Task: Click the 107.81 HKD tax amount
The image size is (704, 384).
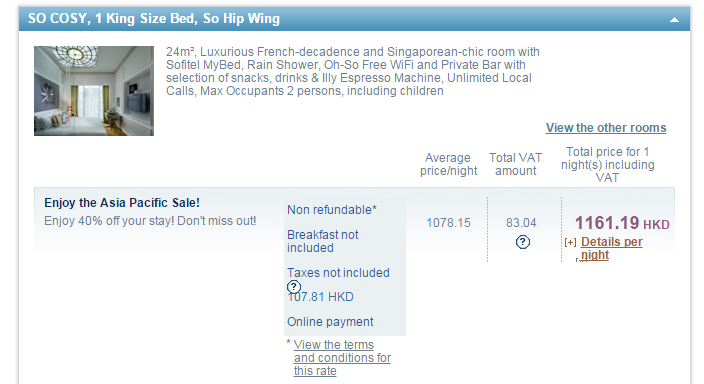Action: 321,297
